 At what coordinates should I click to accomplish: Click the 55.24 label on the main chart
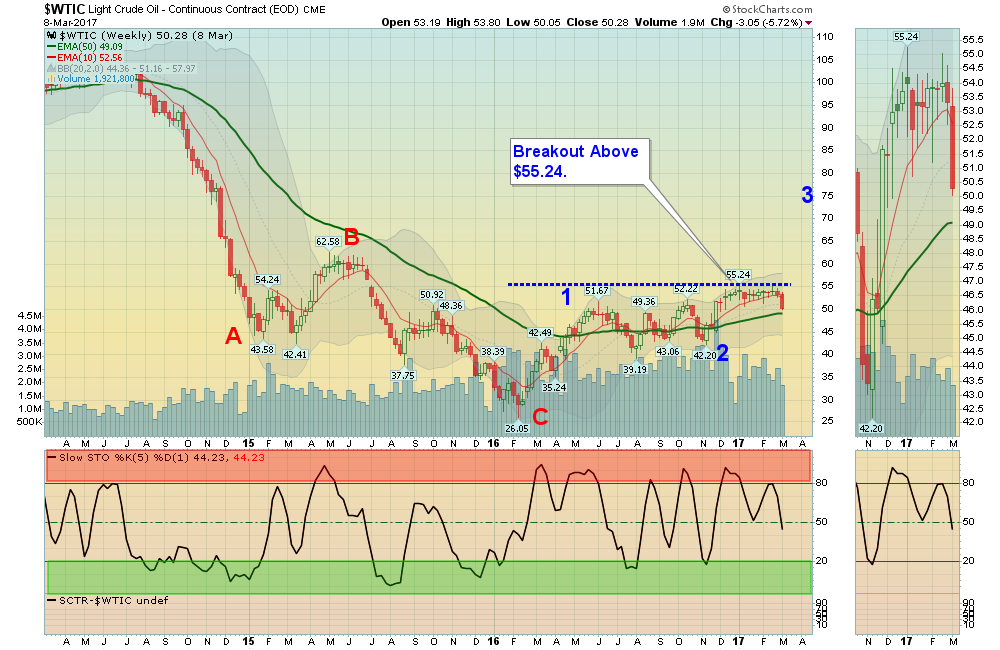739,275
